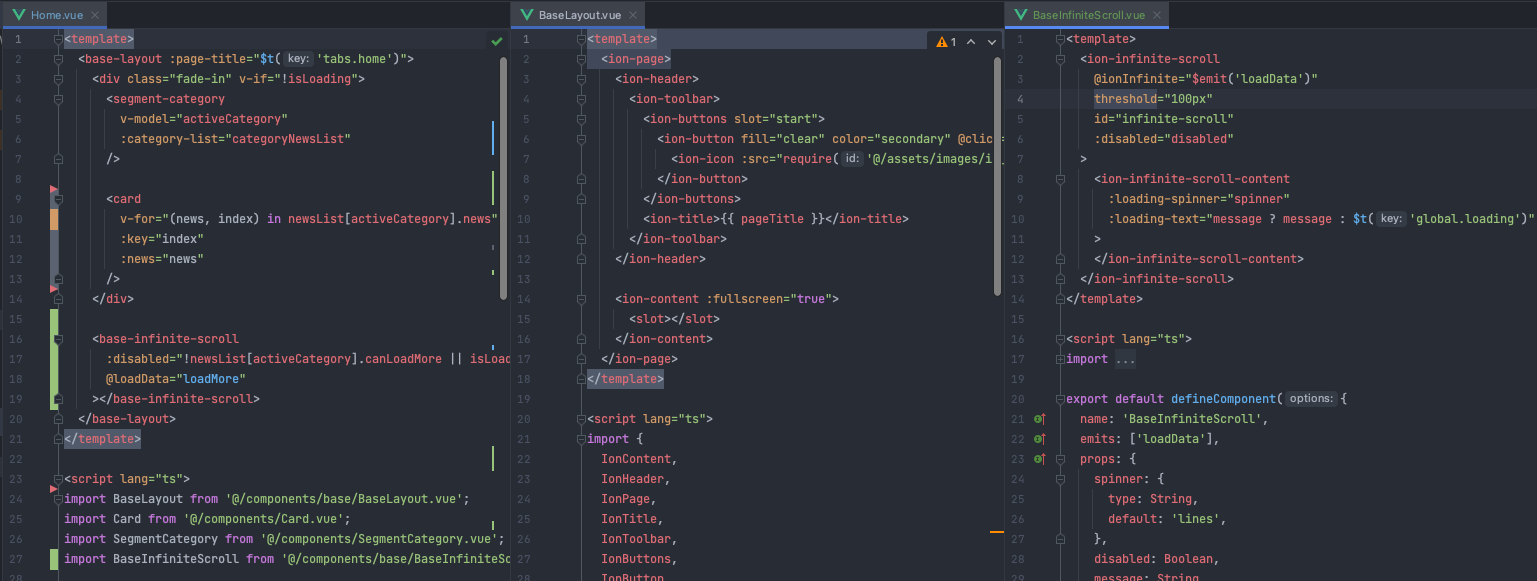Open the warning indicator in BaseLayout.vue

click(x=947, y=41)
